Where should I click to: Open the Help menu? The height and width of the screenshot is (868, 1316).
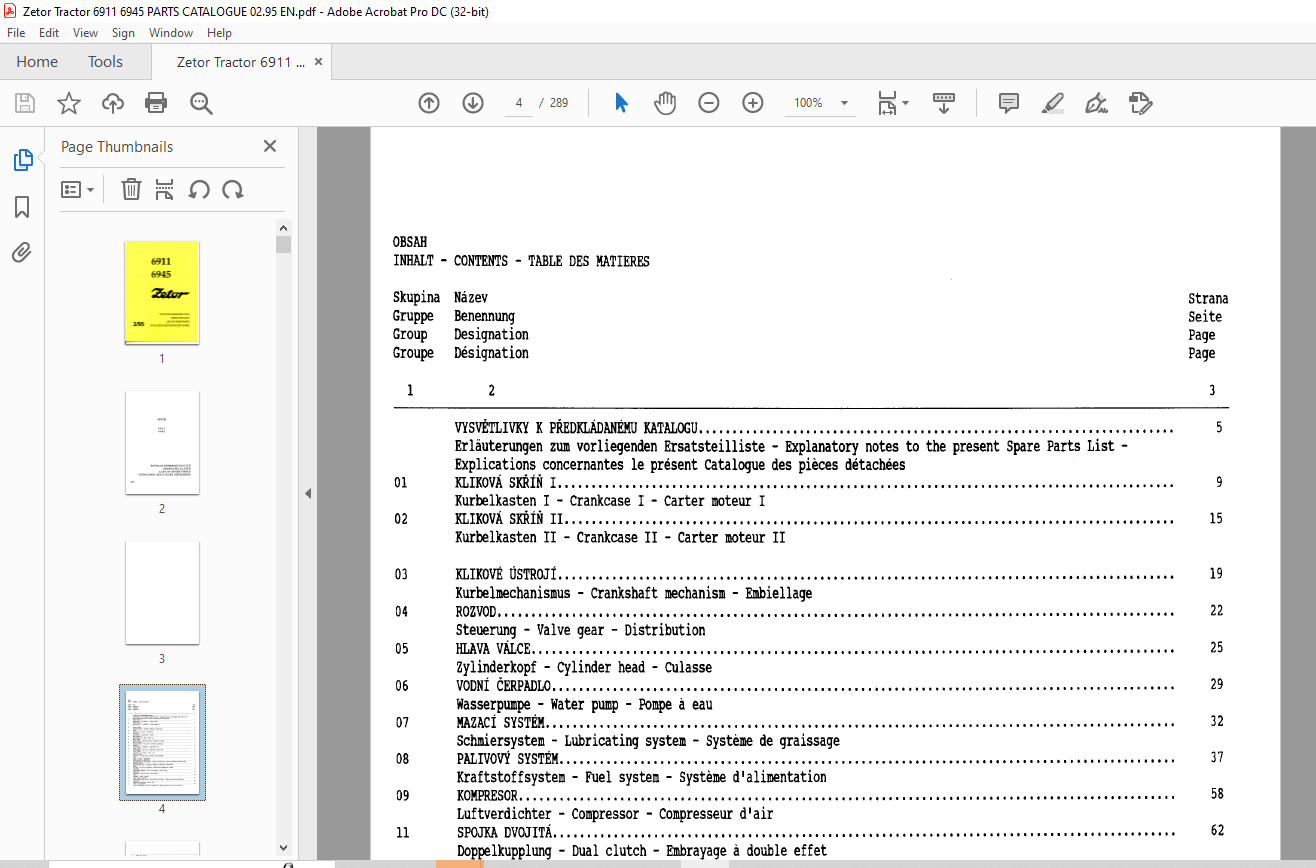click(219, 33)
